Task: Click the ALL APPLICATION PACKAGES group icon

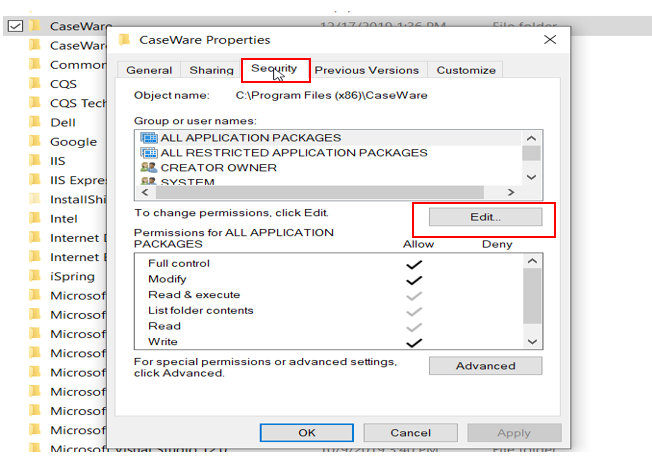Action: point(149,138)
